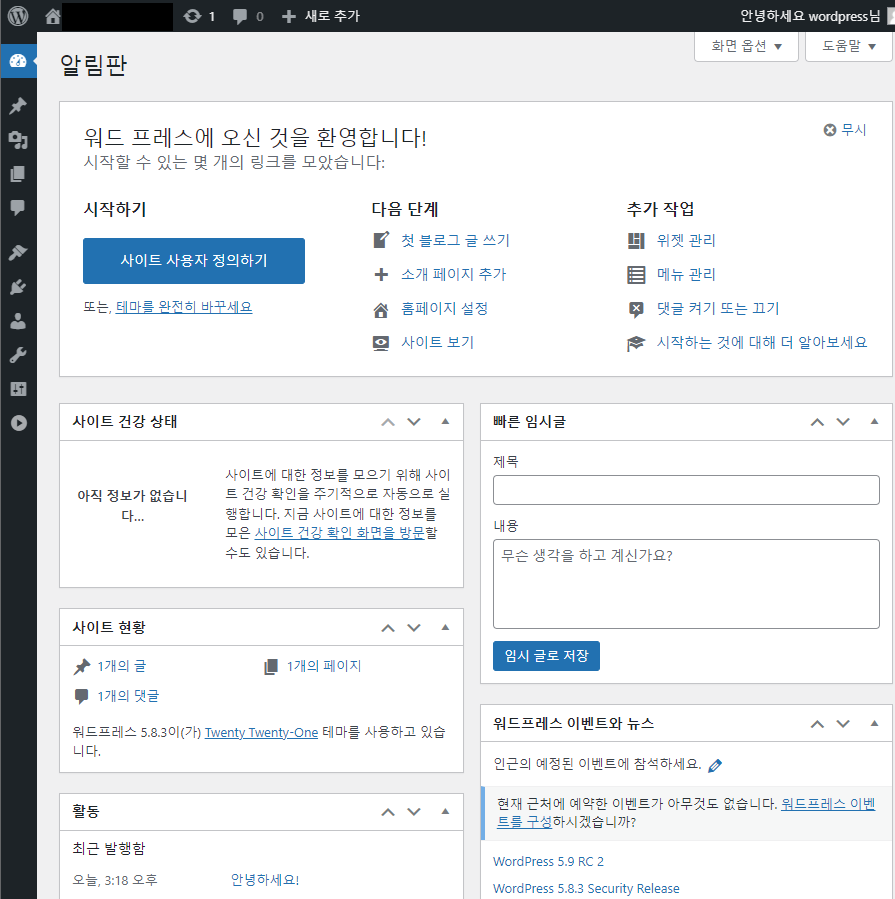Viewport: 895px width, 899px height.
Task: Visit site via home icon
Action: click(x=52, y=16)
